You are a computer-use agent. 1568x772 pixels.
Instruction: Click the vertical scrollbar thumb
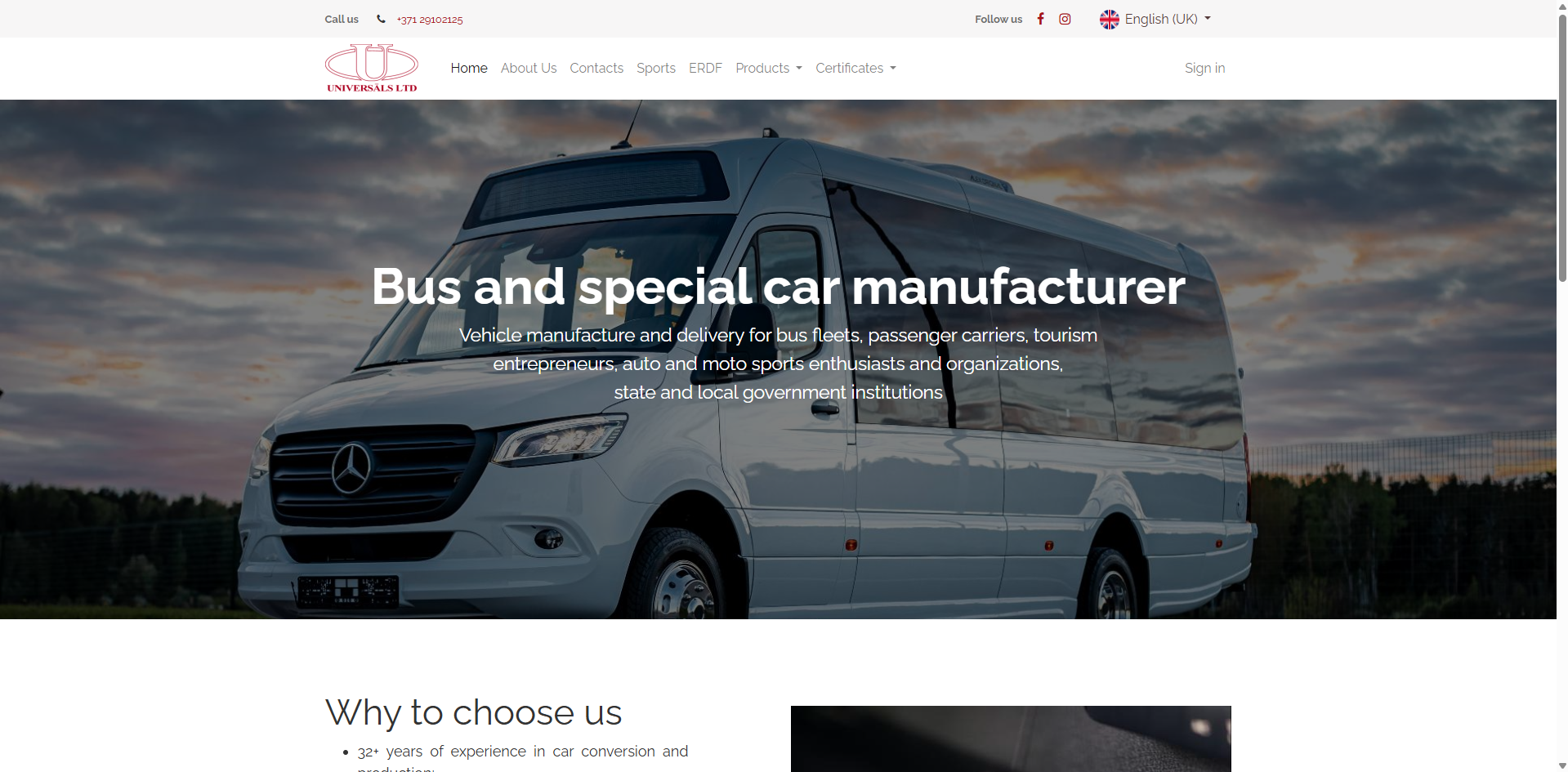point(1562,147)
